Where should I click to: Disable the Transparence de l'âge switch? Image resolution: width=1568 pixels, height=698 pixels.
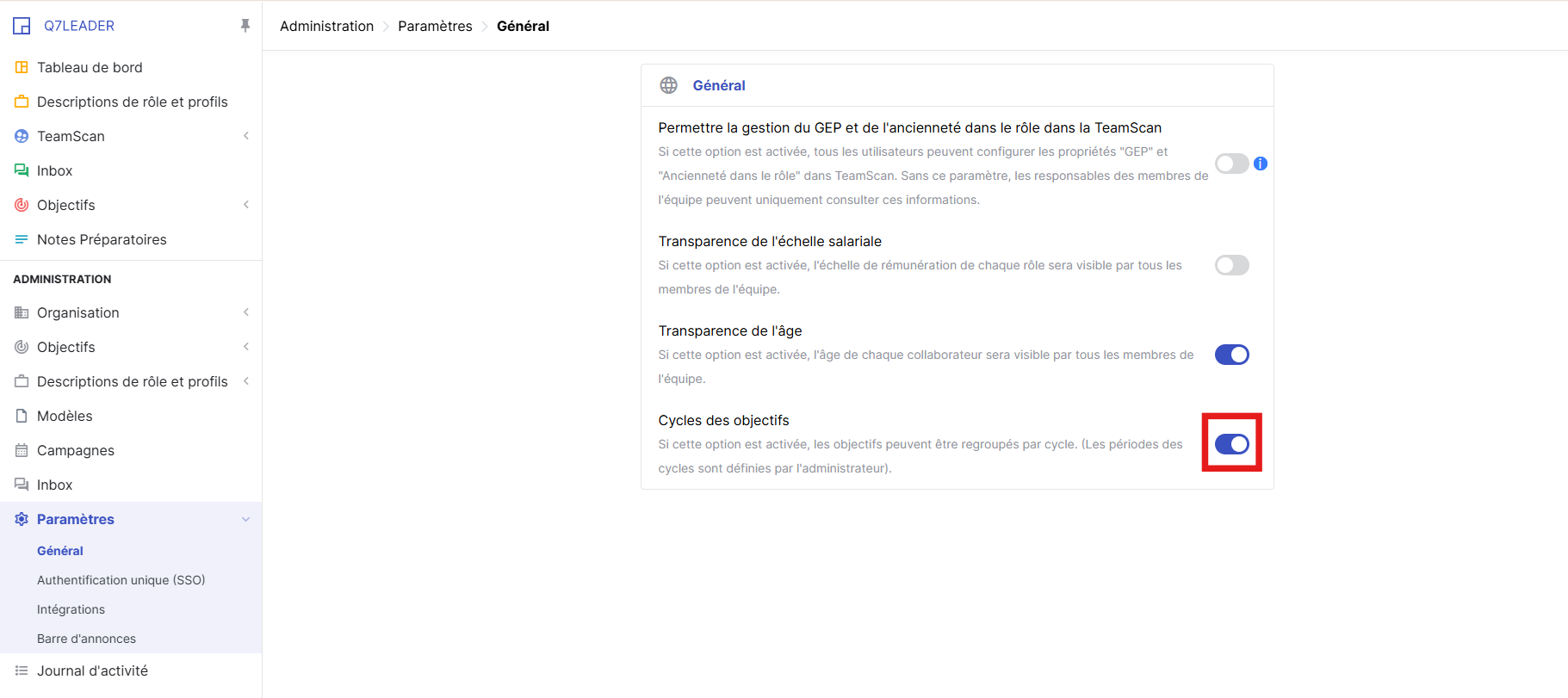coord(1231,355)
